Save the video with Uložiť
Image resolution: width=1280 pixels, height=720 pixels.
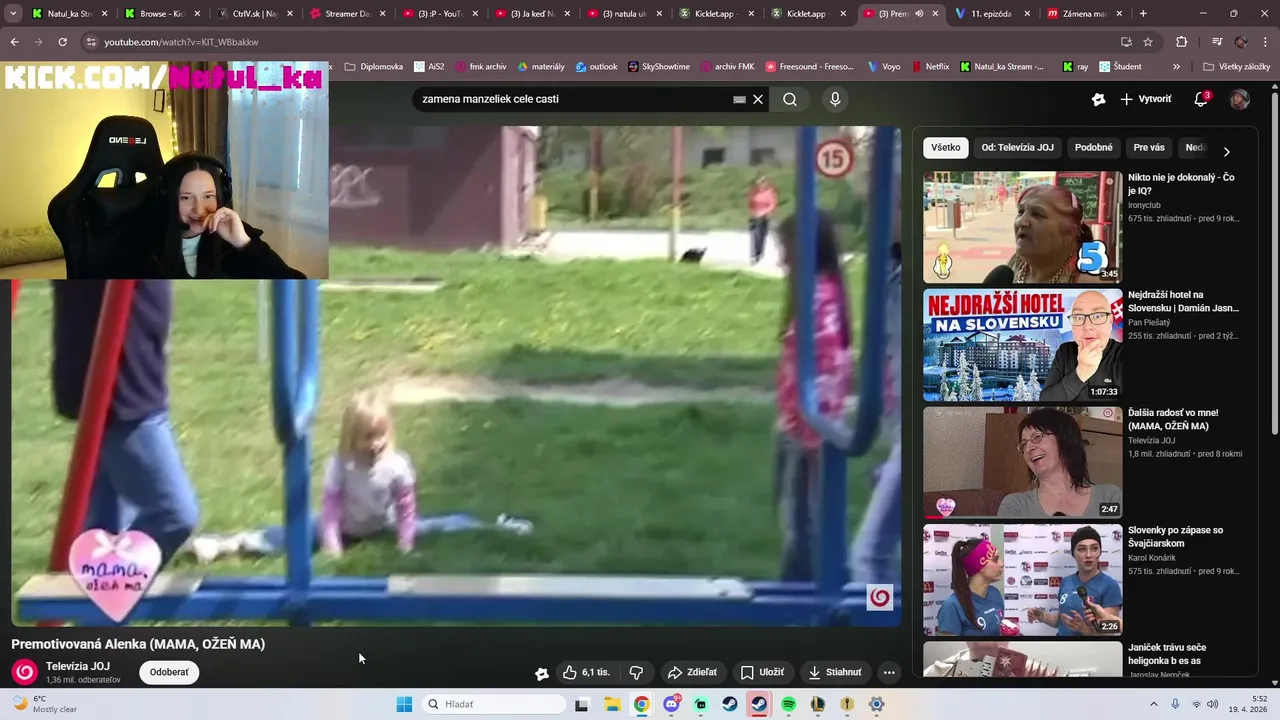pyautogui.click(x=762, y=672)
